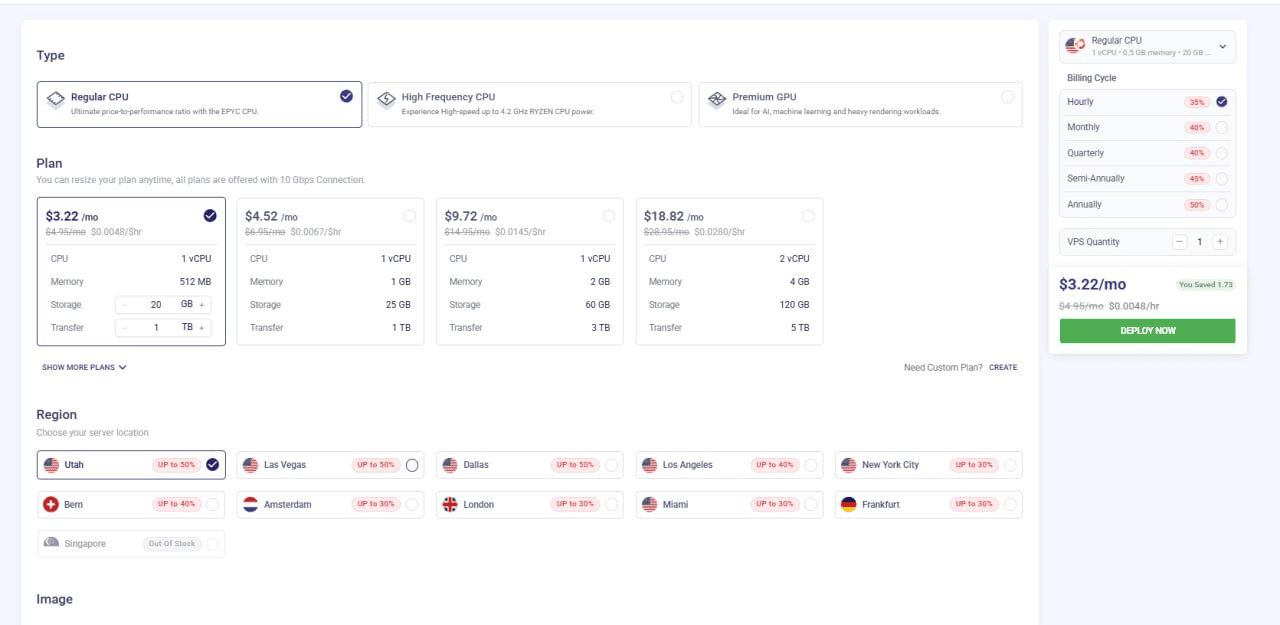Click the Singapore Out Of Stock badge

click(171, 544)
